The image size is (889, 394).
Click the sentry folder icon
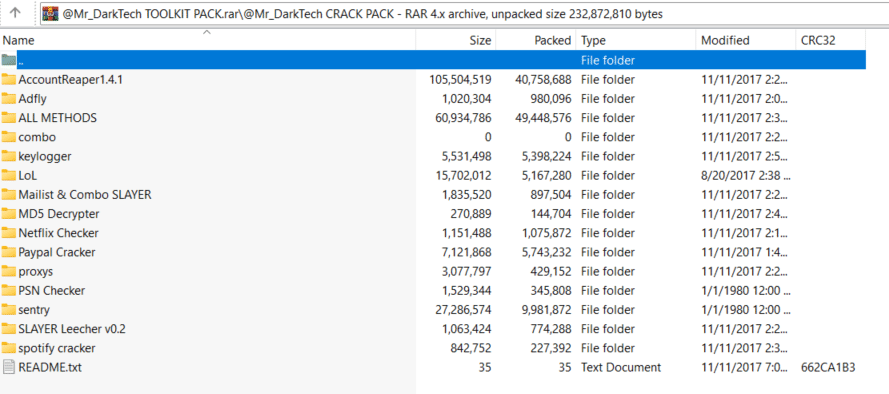click(9, 310)
